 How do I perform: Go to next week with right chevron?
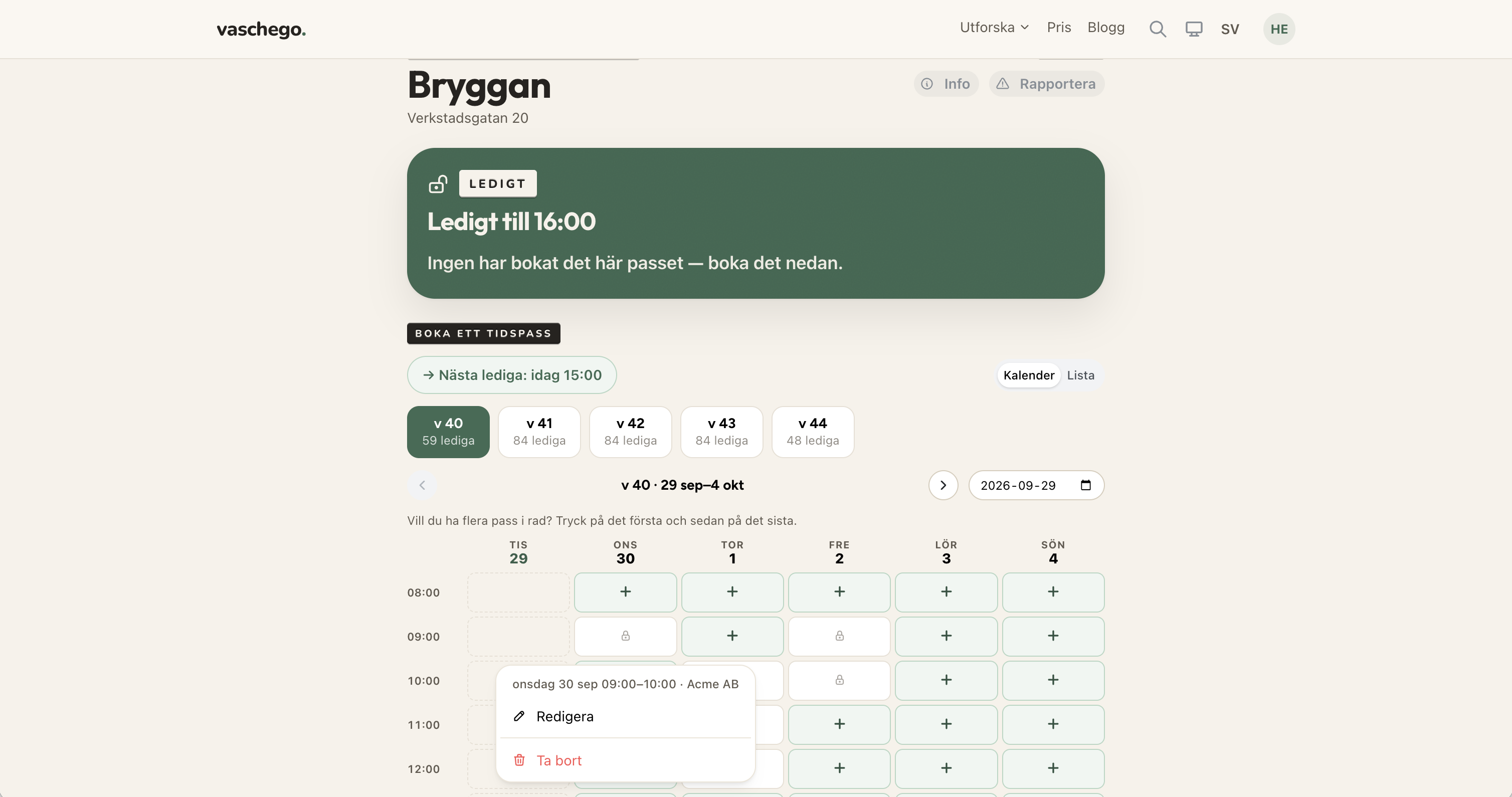(x=943, y=485)
